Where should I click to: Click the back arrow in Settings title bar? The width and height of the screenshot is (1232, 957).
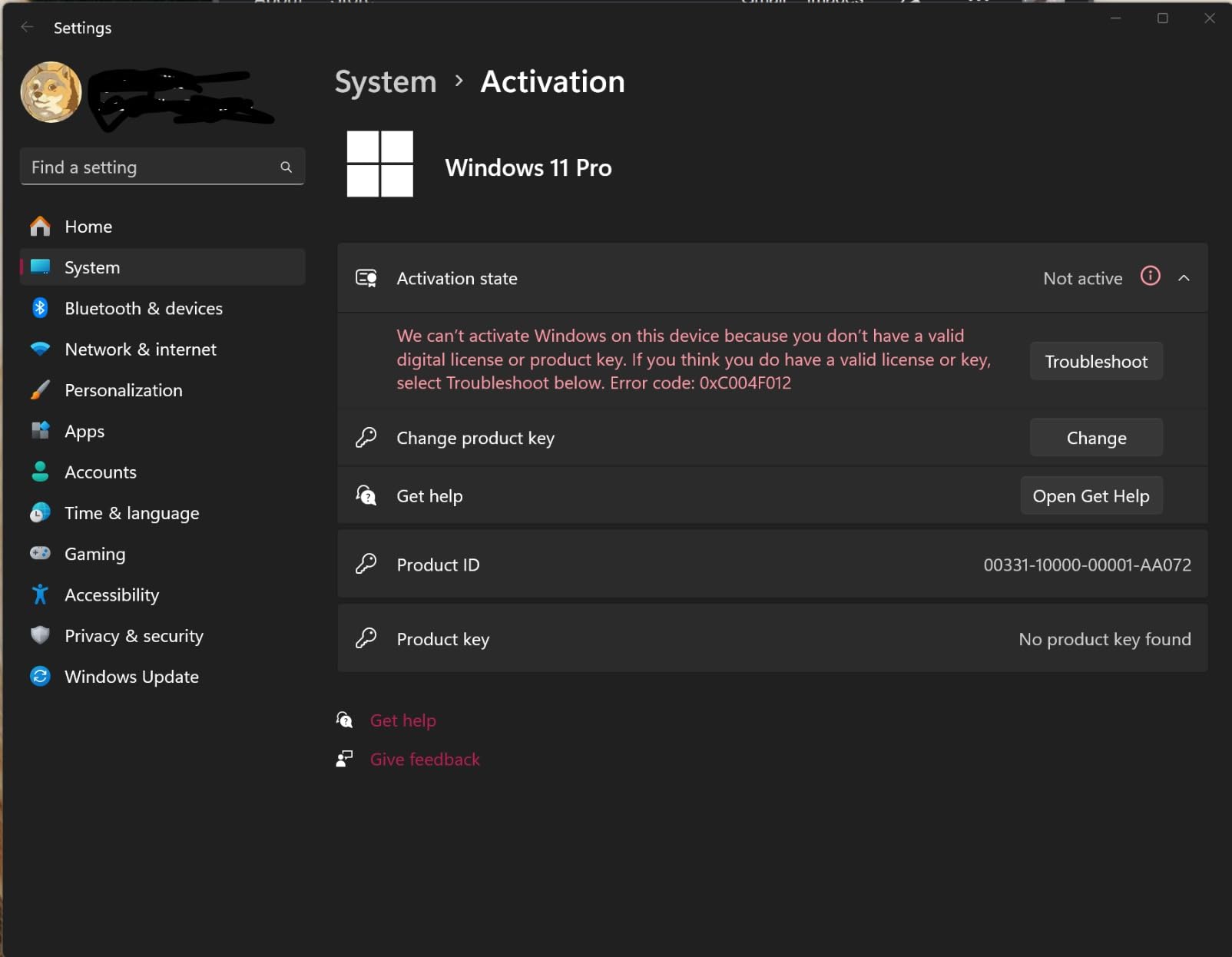pos(28,28)
